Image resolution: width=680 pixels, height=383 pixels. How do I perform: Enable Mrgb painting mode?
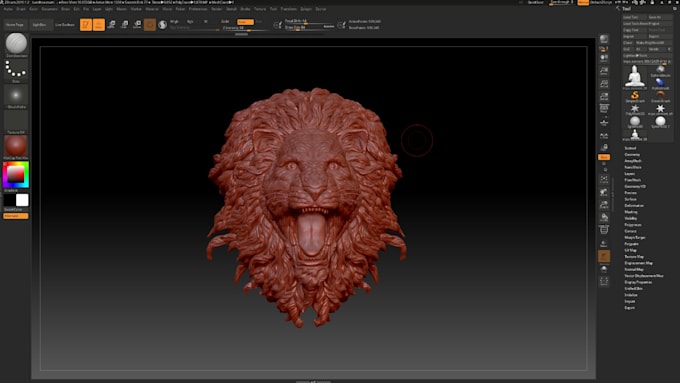[x=174, y=21]
